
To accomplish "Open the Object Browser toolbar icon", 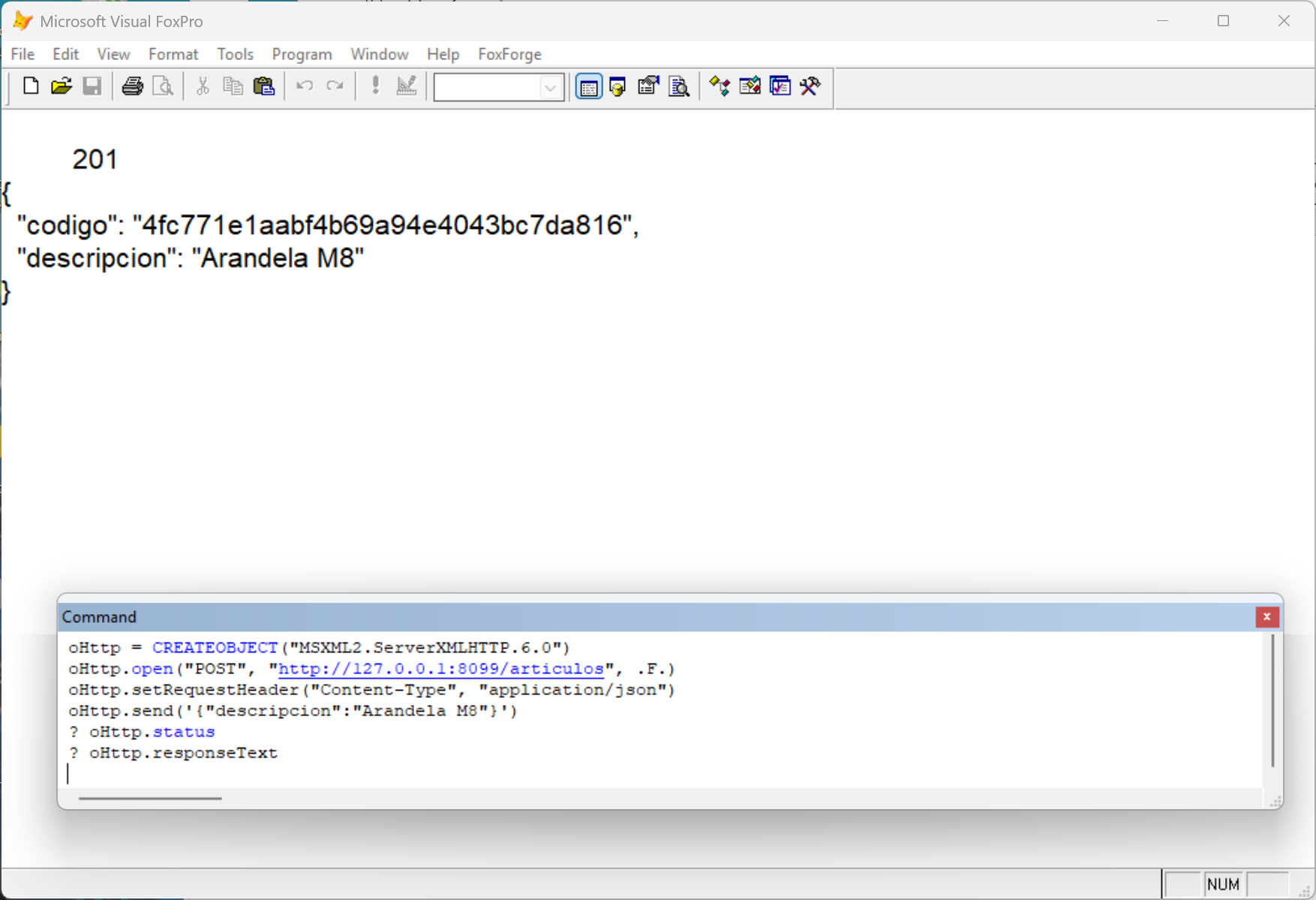I will [750, 86].
